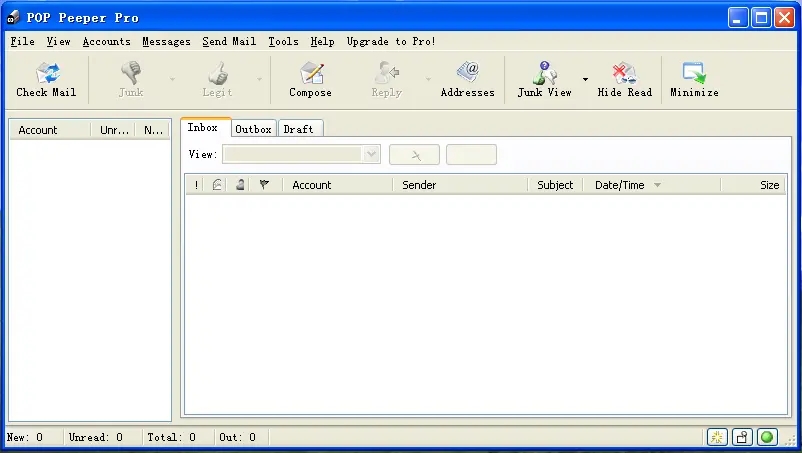
Task: Open Compose to write a new message
Action: coord(311,73)
